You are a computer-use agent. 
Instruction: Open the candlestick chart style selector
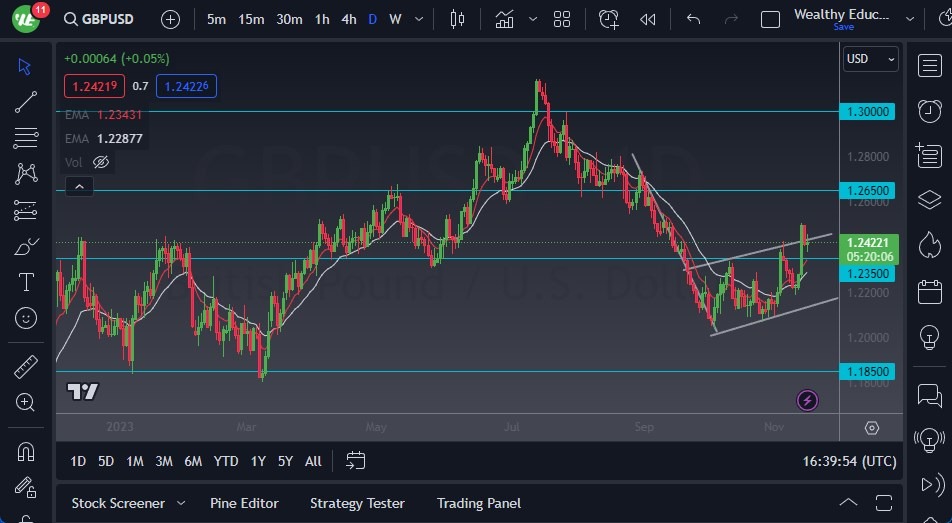458,19
